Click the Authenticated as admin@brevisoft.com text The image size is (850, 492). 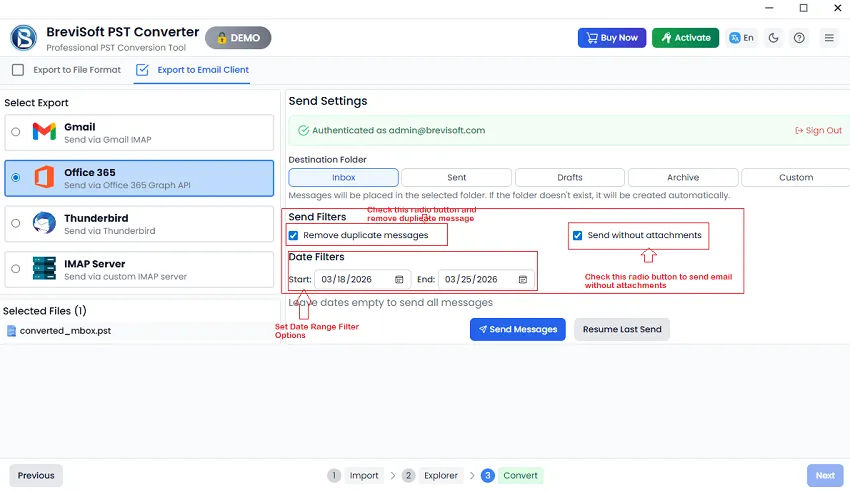[398, 131]
